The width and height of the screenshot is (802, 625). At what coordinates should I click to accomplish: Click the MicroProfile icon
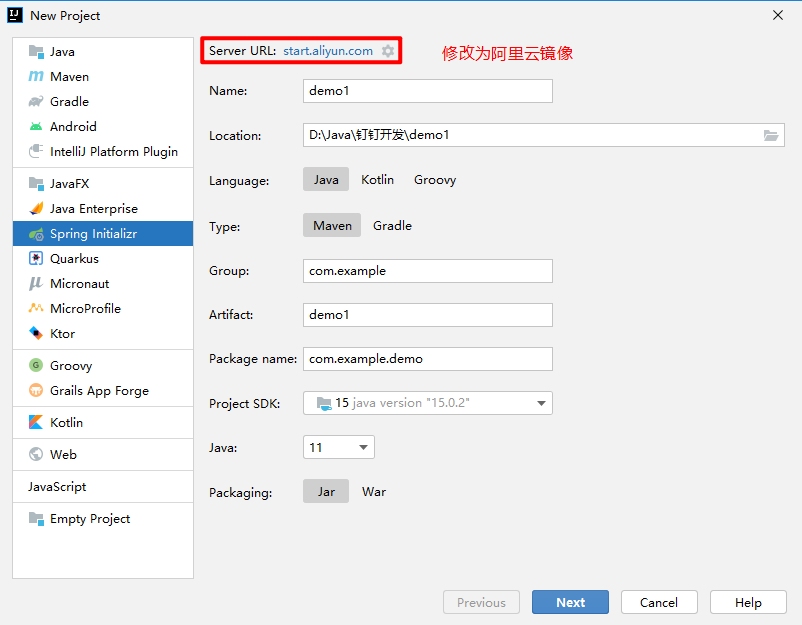[36, 308]
